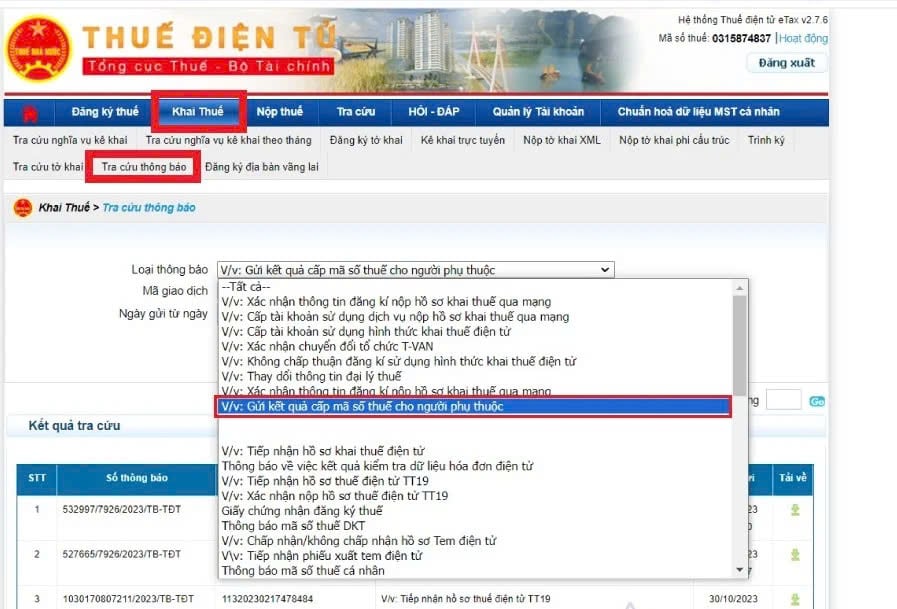Select Tra cứu nghĩa vụ kê khai theo tháng
This screenshot has width=897, height=609.
tap(228, 140)
